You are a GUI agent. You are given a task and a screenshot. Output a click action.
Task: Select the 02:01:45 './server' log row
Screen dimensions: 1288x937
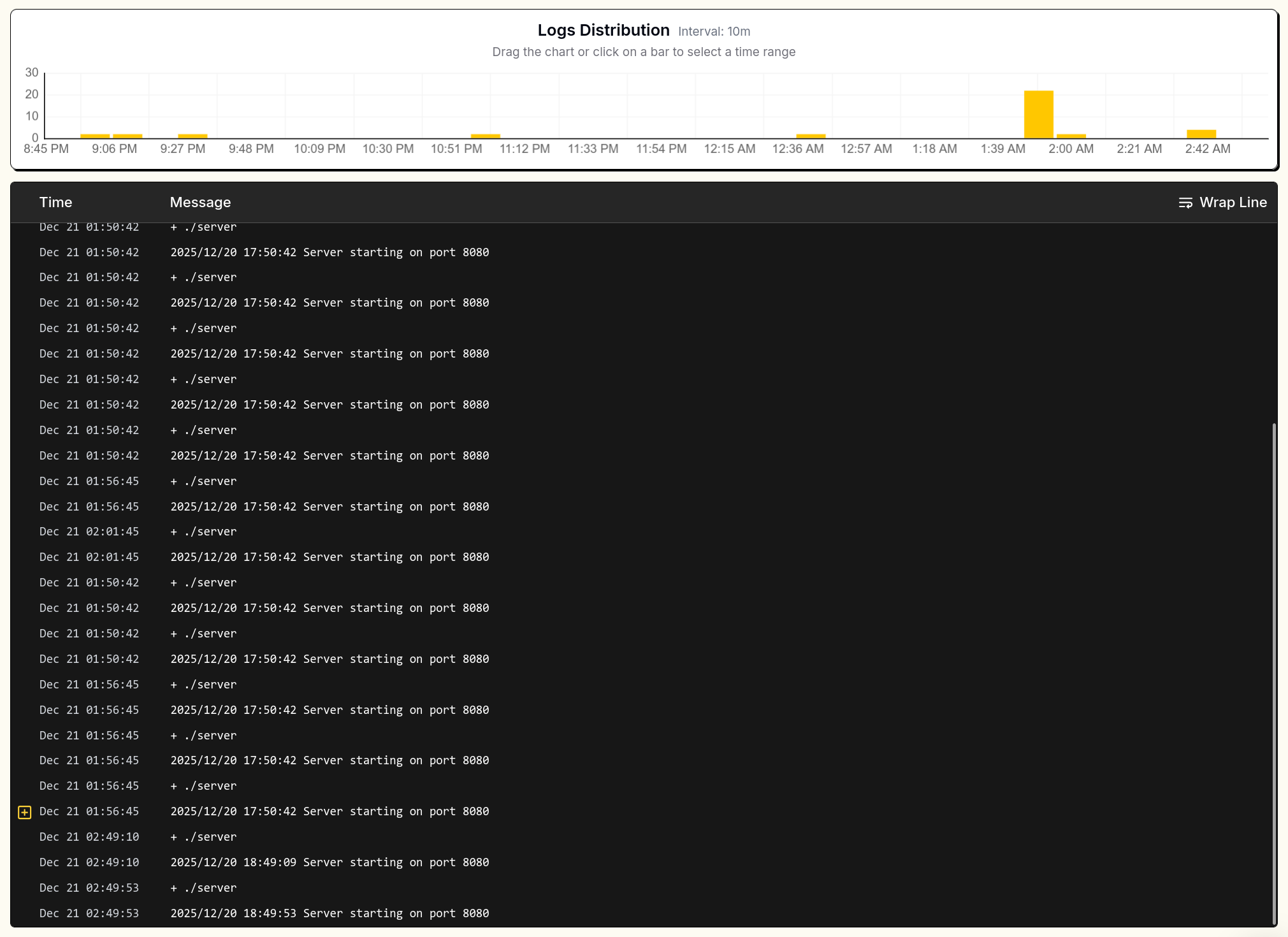204,532
